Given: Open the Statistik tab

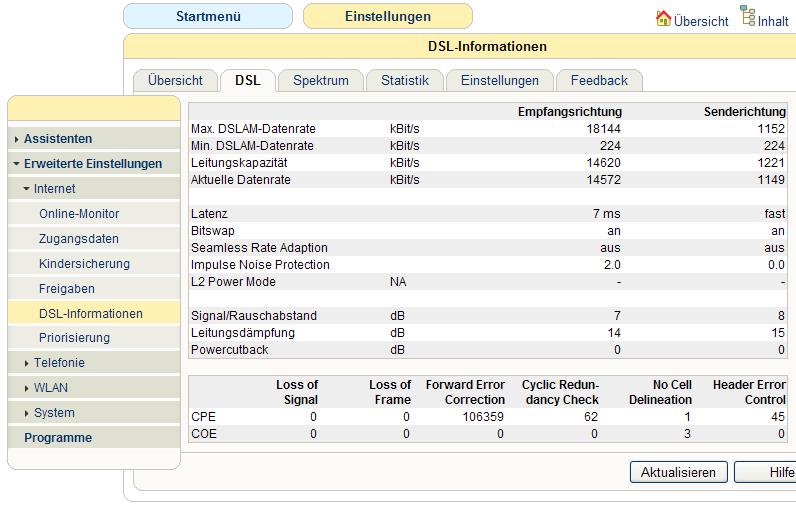Looking at the screenshot, I should click(x=405, y=81).
